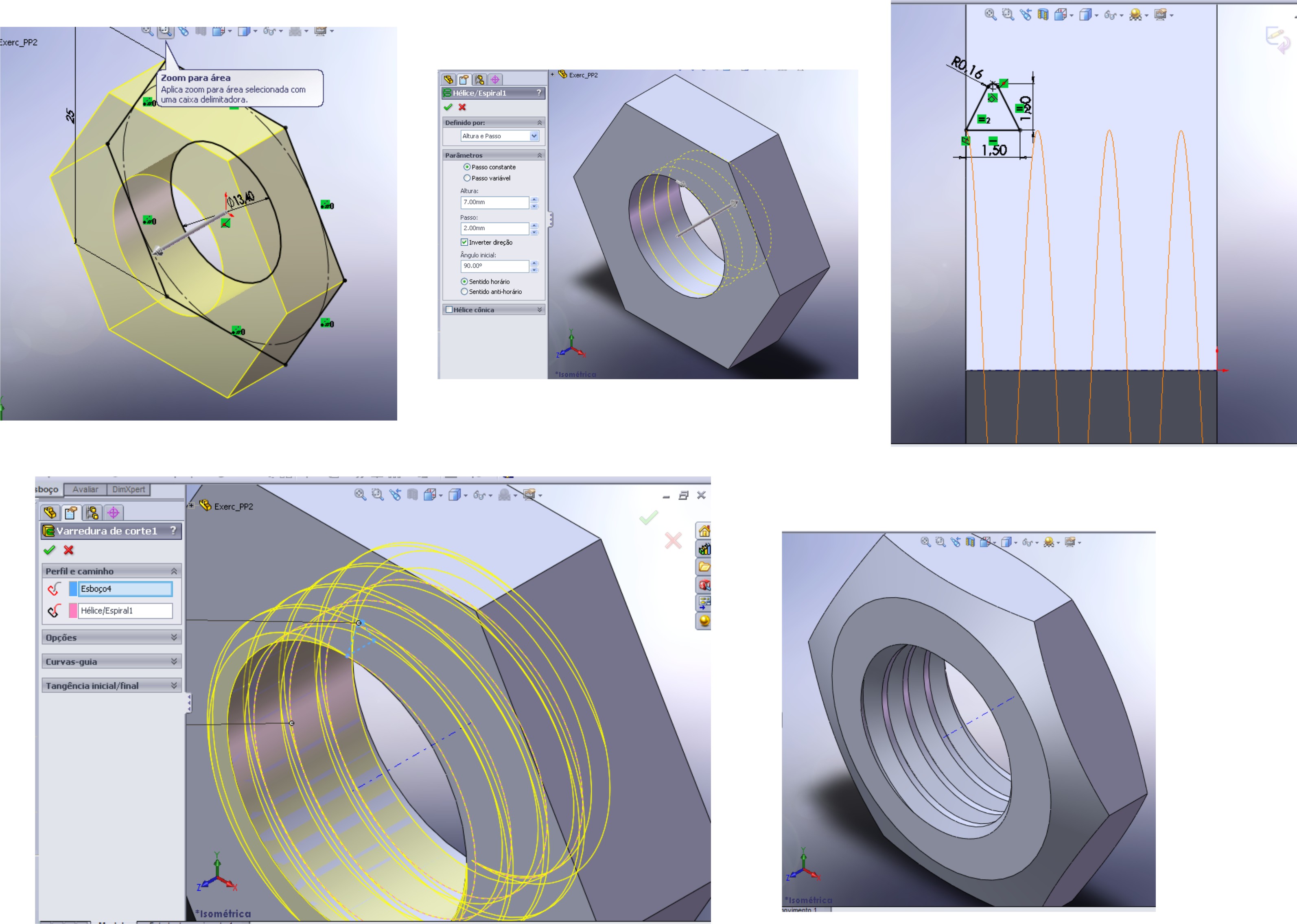Uncheck the Inverter direção checkbox
The image size is (1297, 924).
tap(464, 242)
